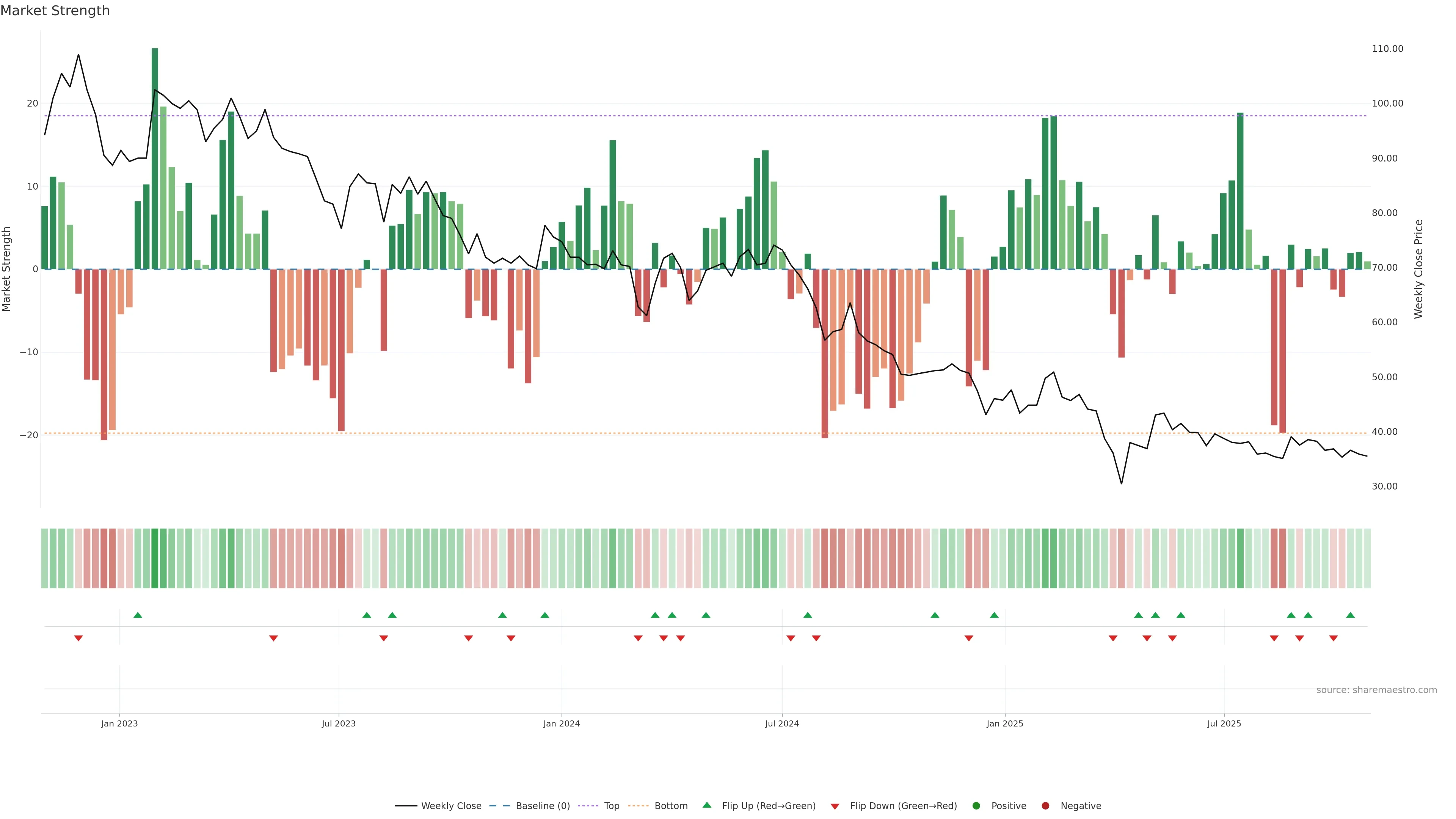The height and width of the screenshot is (819, 1456).
Task: Click first flip-up triangle after Jan 2023
Action: pyautogui.click(x=137, y=615)
